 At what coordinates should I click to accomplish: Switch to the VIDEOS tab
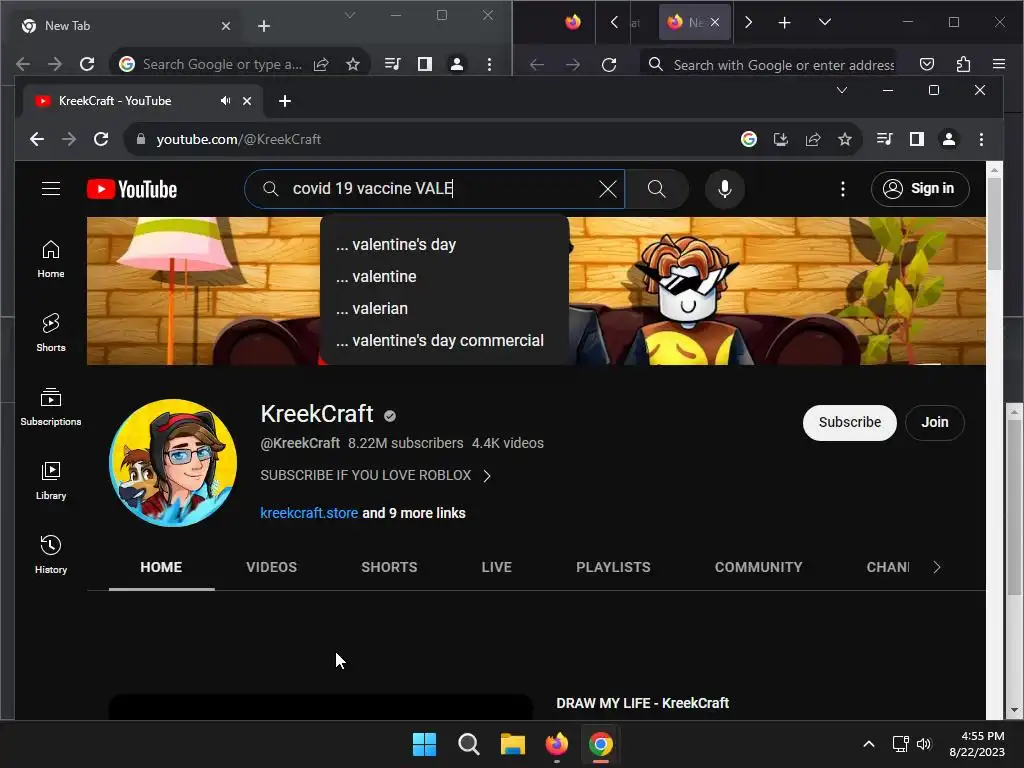coord(271,567)
